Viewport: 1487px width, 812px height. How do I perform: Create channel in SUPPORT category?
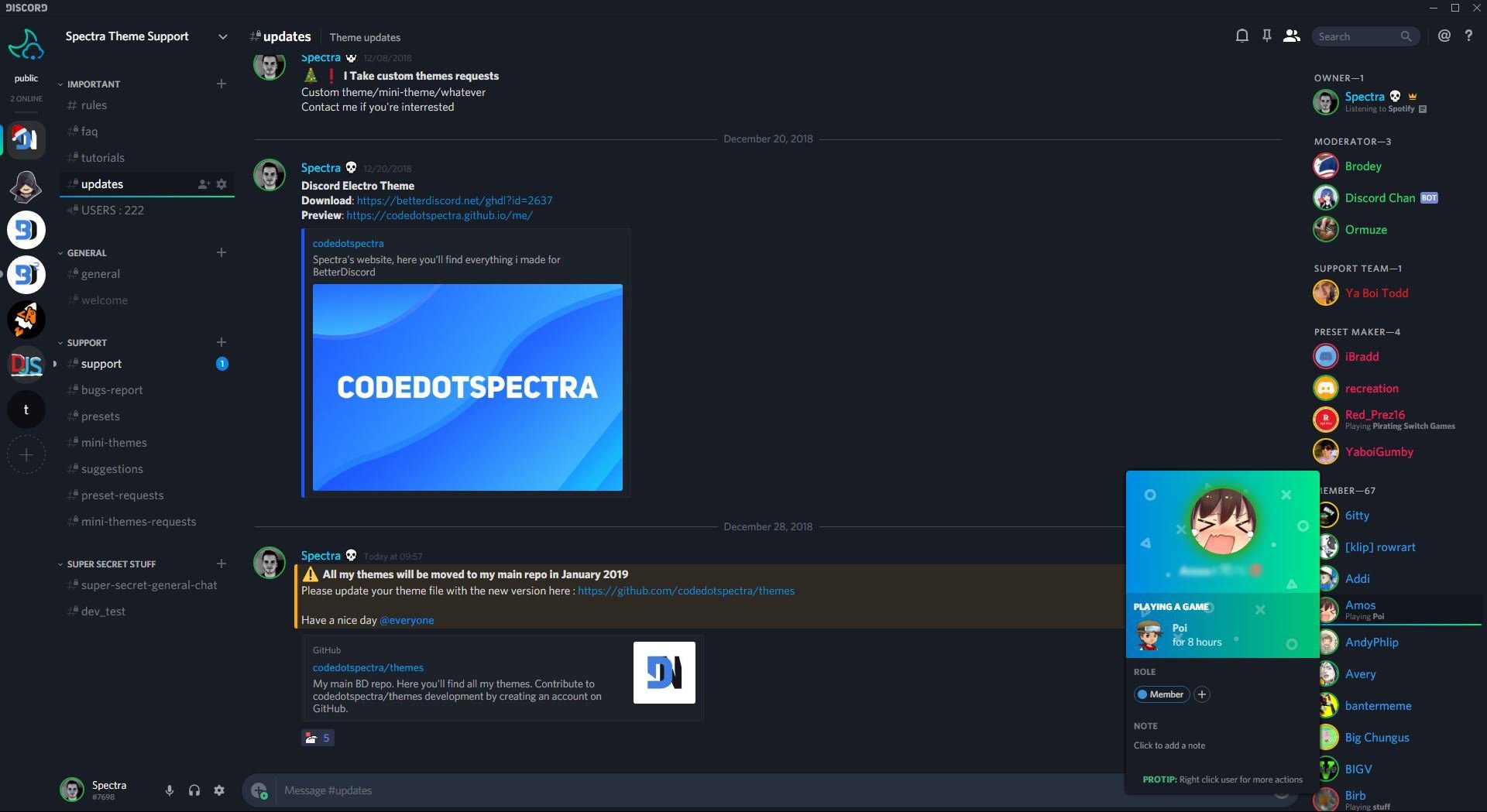(x=222, y=342)
